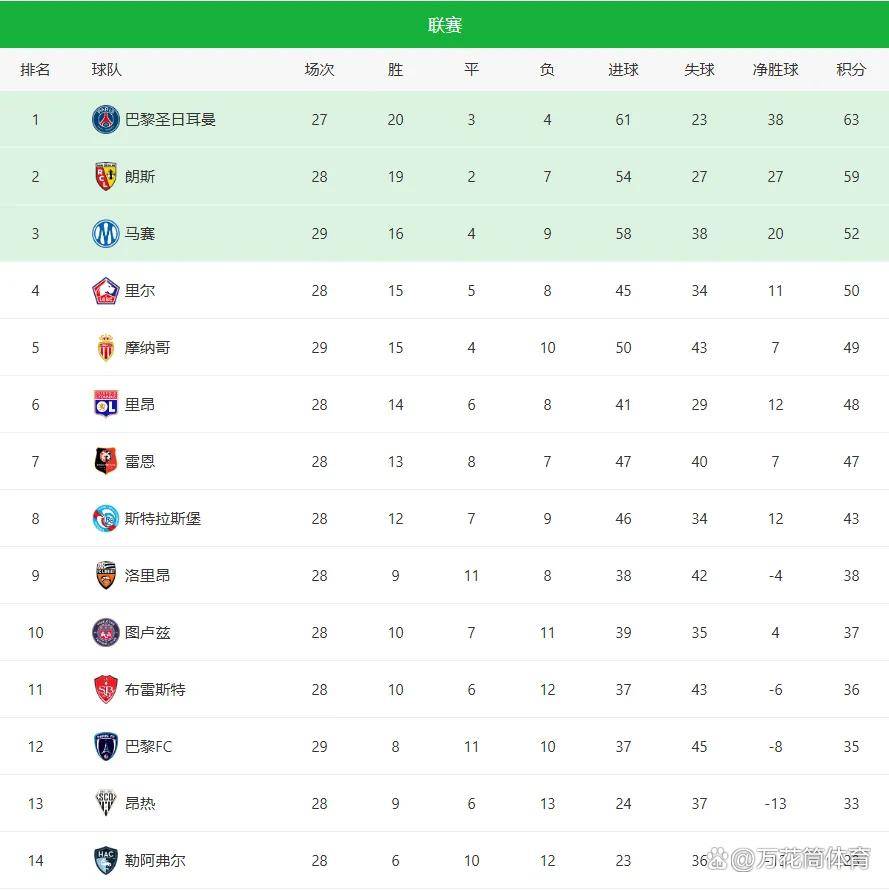Click the Brest club crest icon
This screenshot has width=889, height=890.
[106, 690]
